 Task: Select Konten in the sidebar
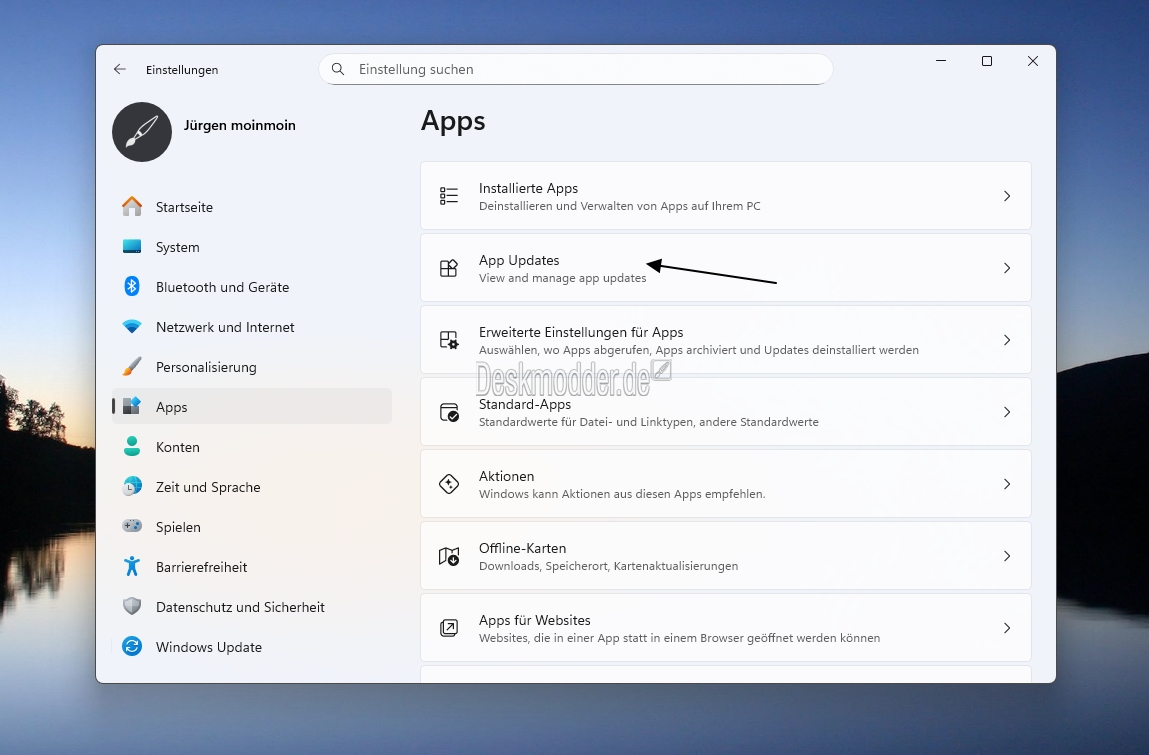point(178,447)
